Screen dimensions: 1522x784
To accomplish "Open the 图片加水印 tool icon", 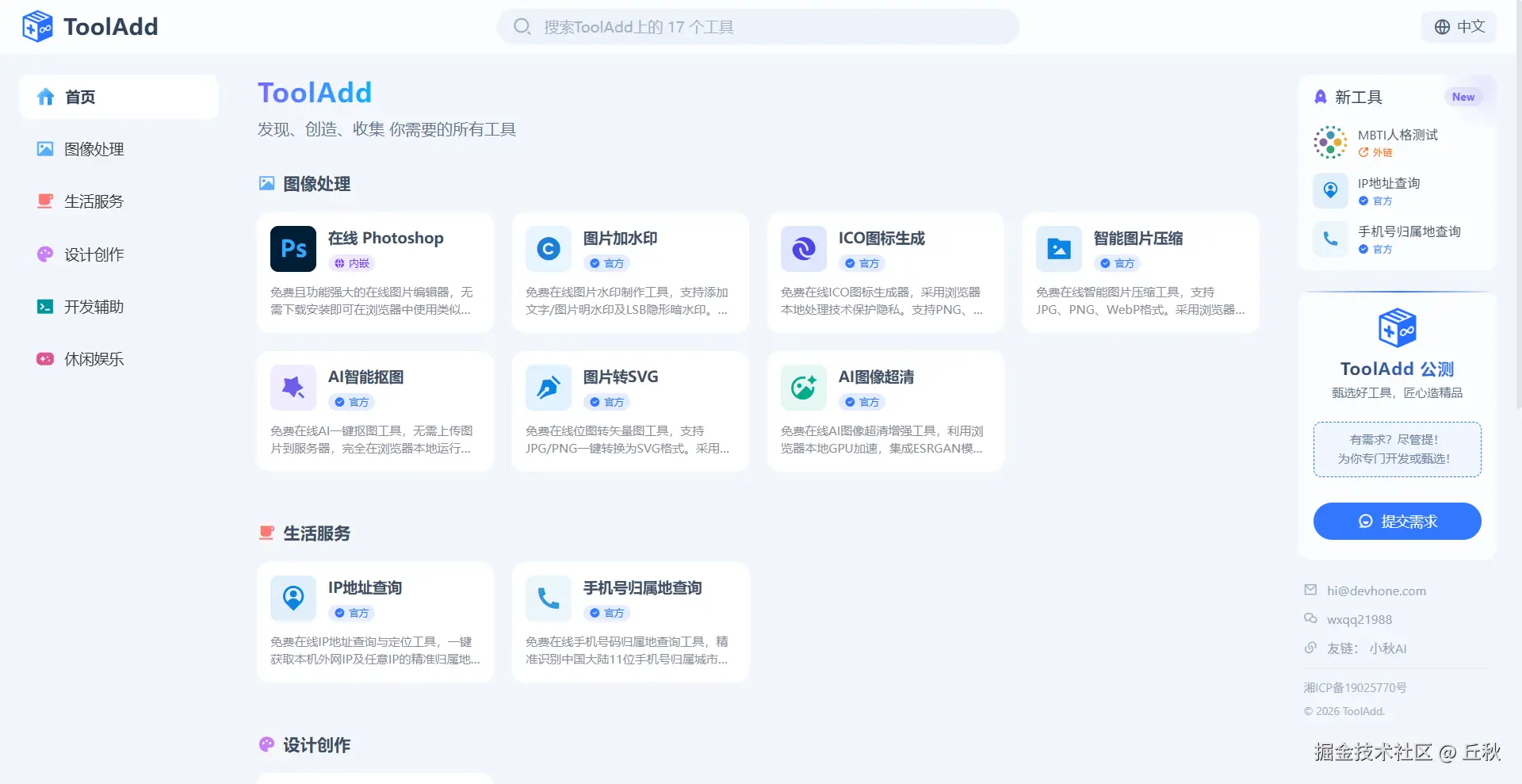I will [x=548, y=248].
